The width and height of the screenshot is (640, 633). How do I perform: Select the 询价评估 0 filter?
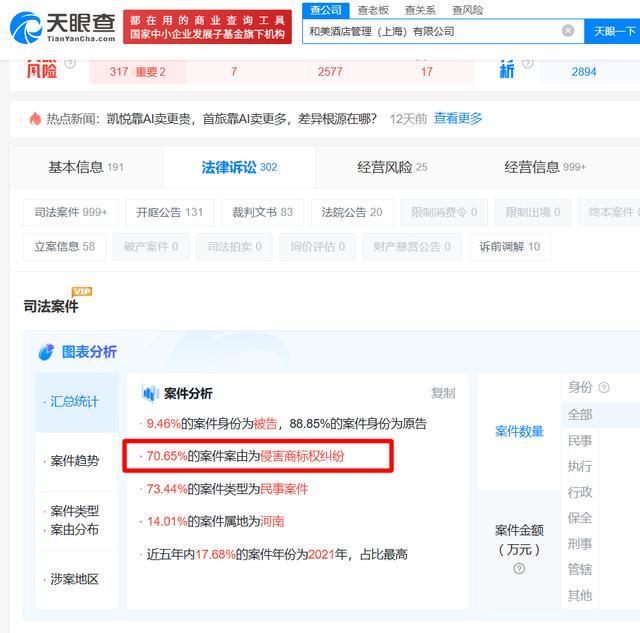(318, 247)
